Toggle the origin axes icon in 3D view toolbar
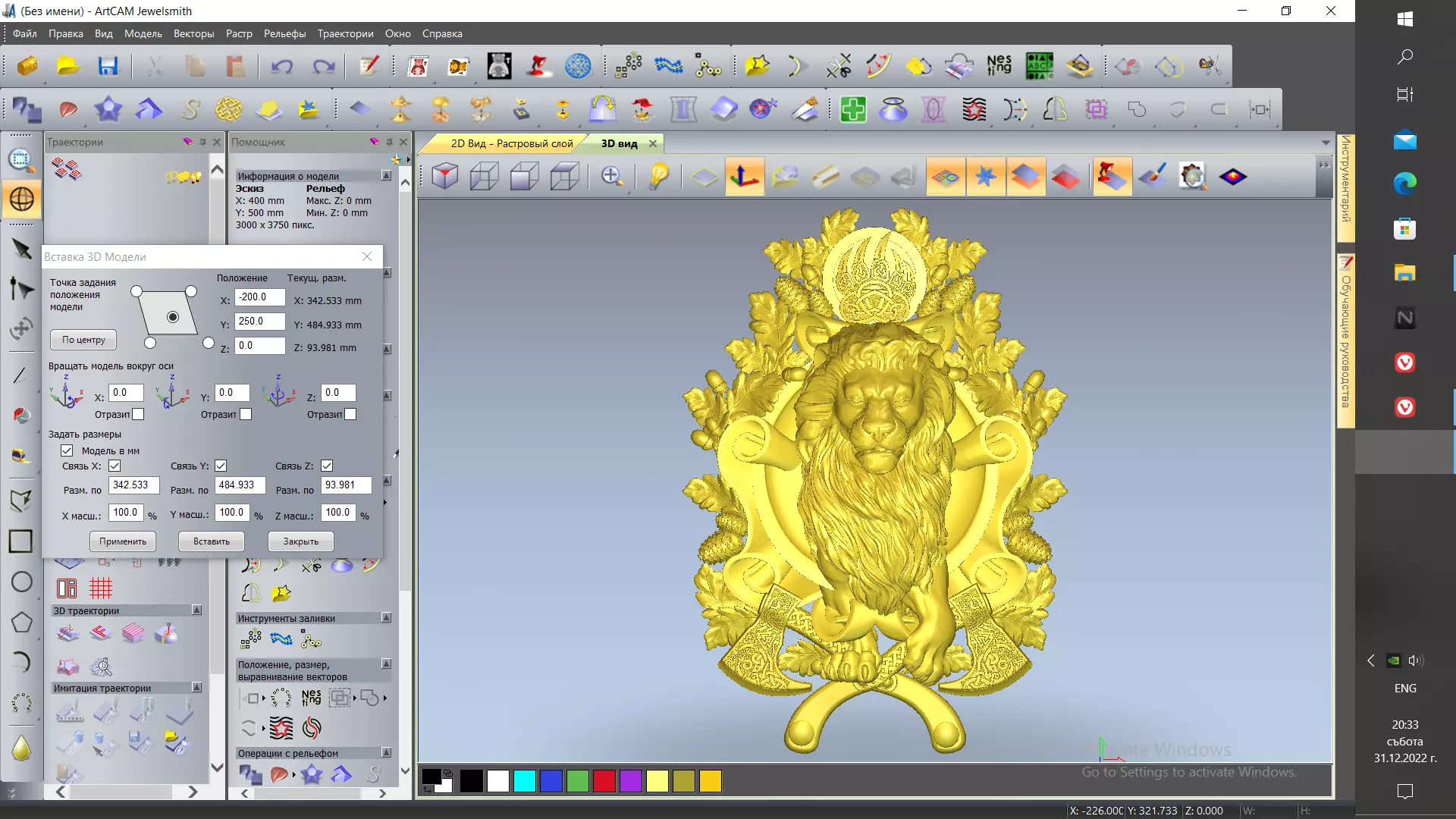 [744, 177]
